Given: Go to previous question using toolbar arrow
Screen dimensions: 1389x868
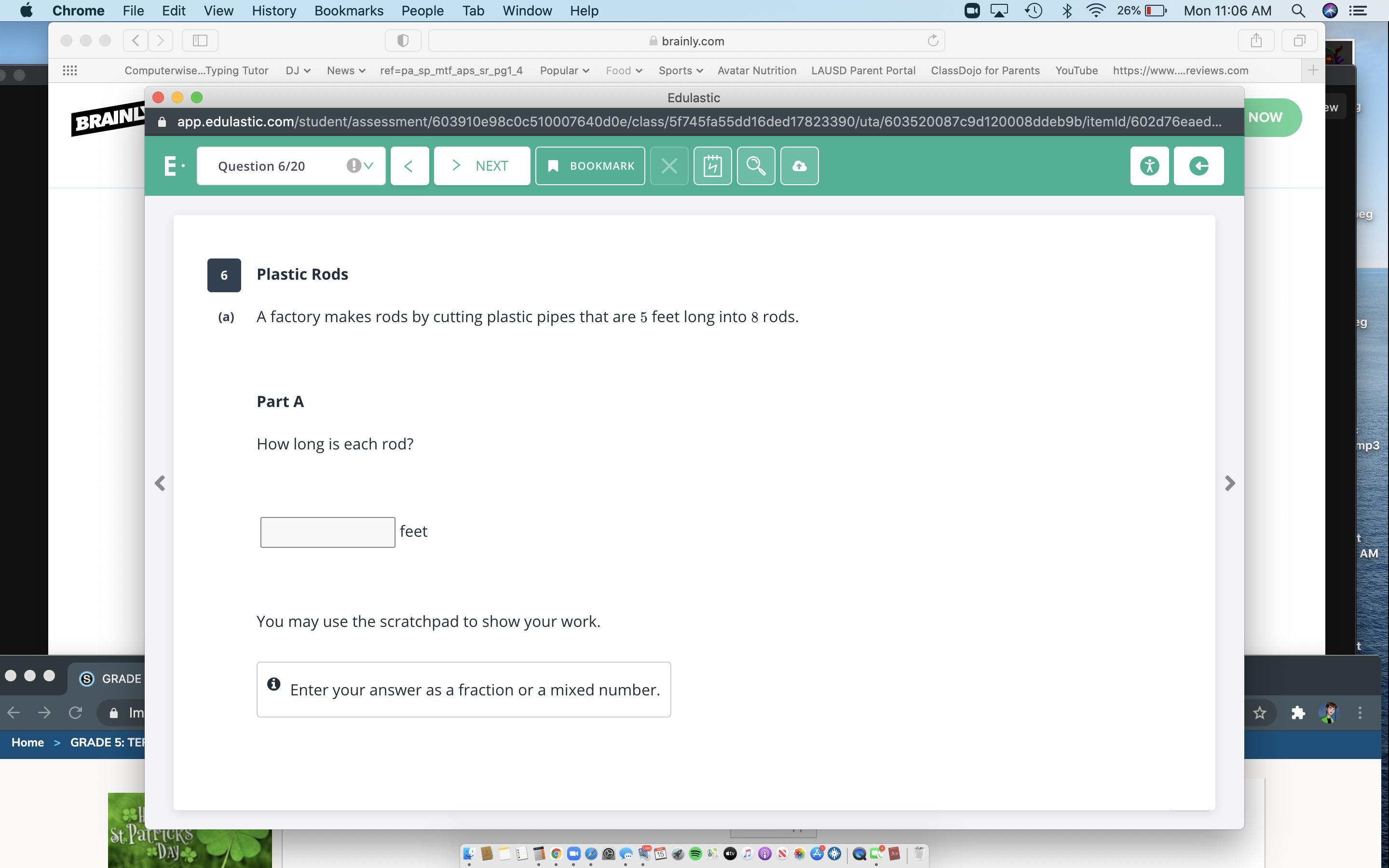Looking at the screenshot, I should click(x=409, y=166).
